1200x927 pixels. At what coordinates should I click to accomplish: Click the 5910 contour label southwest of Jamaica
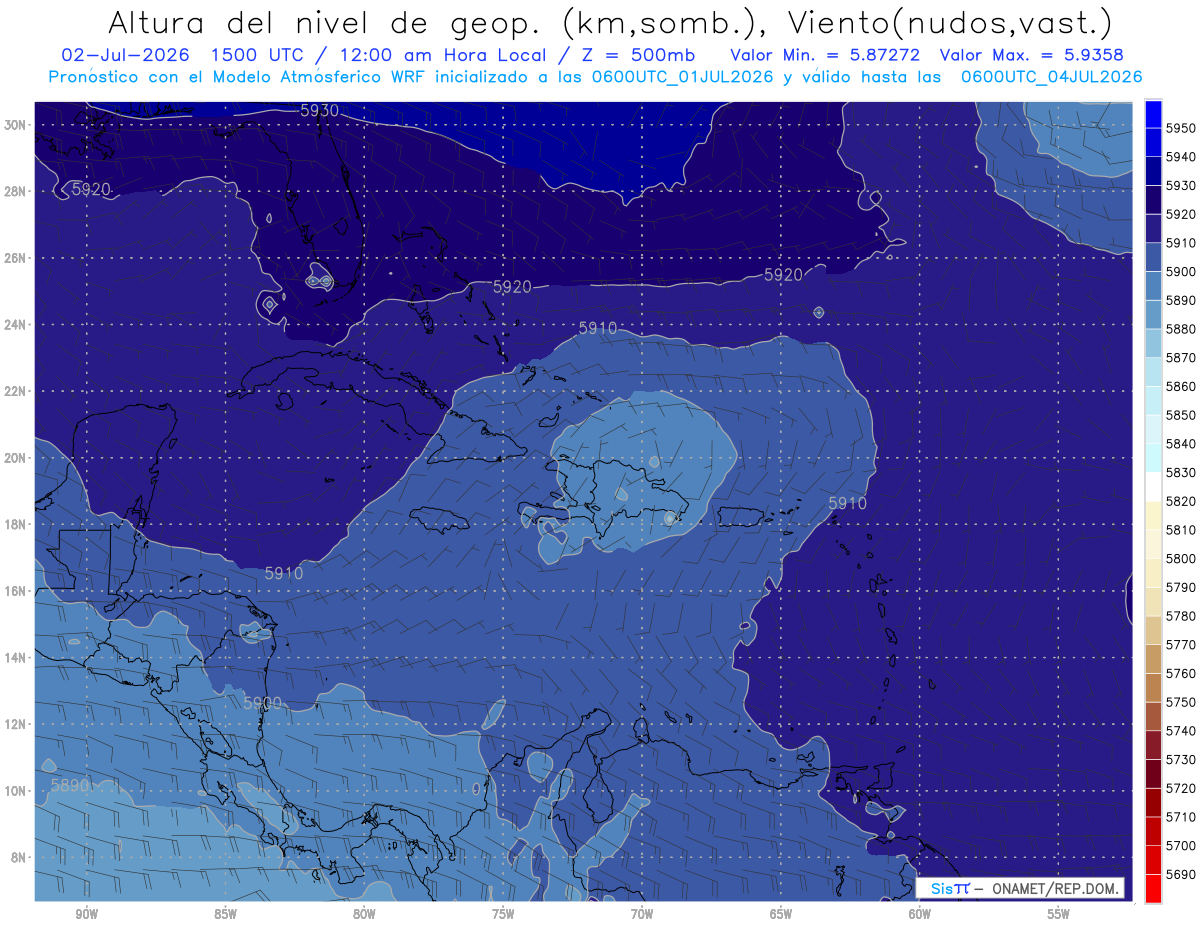click(x=284, y=573)
